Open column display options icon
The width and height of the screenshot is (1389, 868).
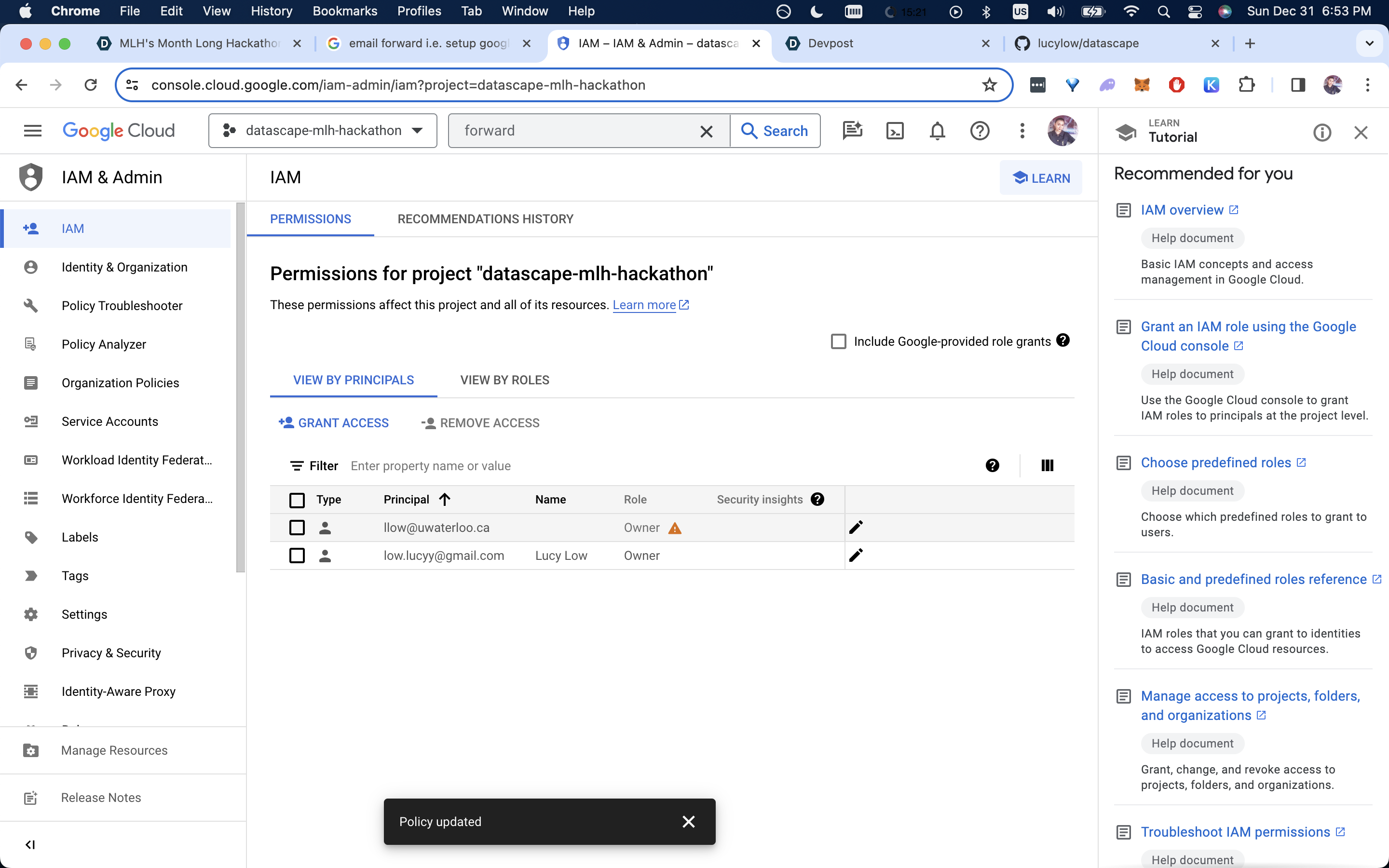(x=1047, y=465)
